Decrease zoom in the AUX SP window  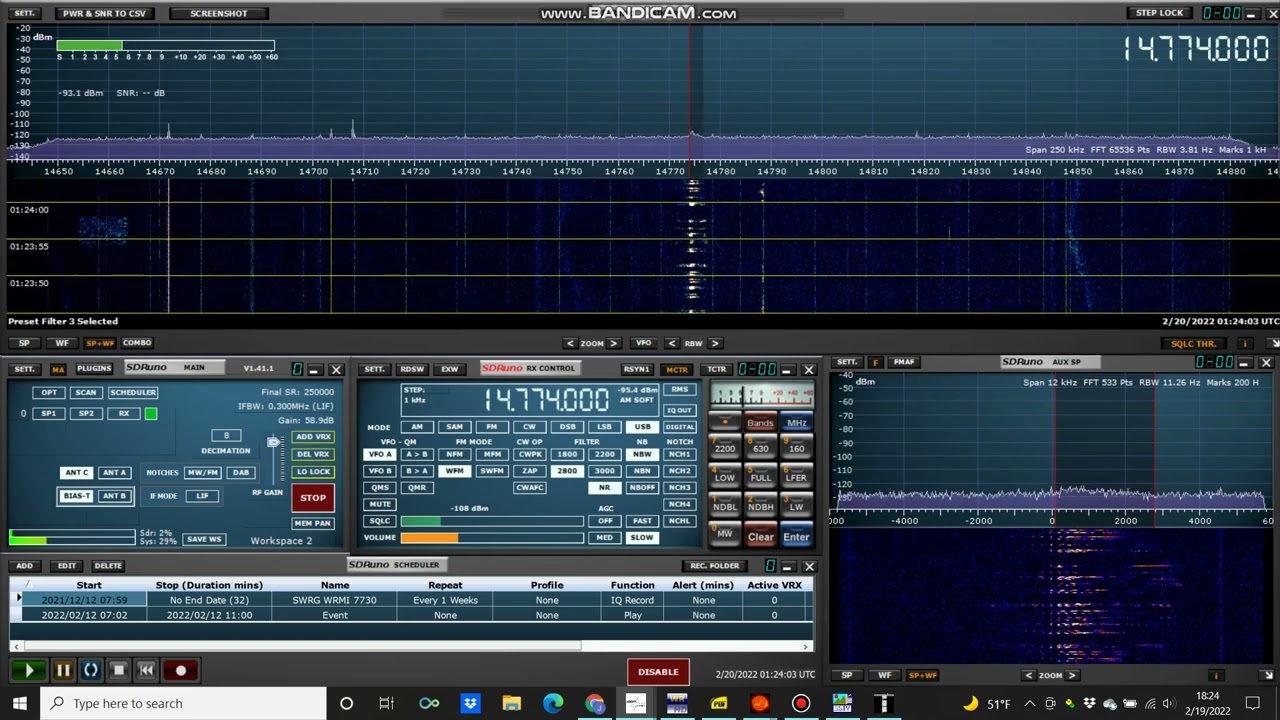[x=1029, y=676]
